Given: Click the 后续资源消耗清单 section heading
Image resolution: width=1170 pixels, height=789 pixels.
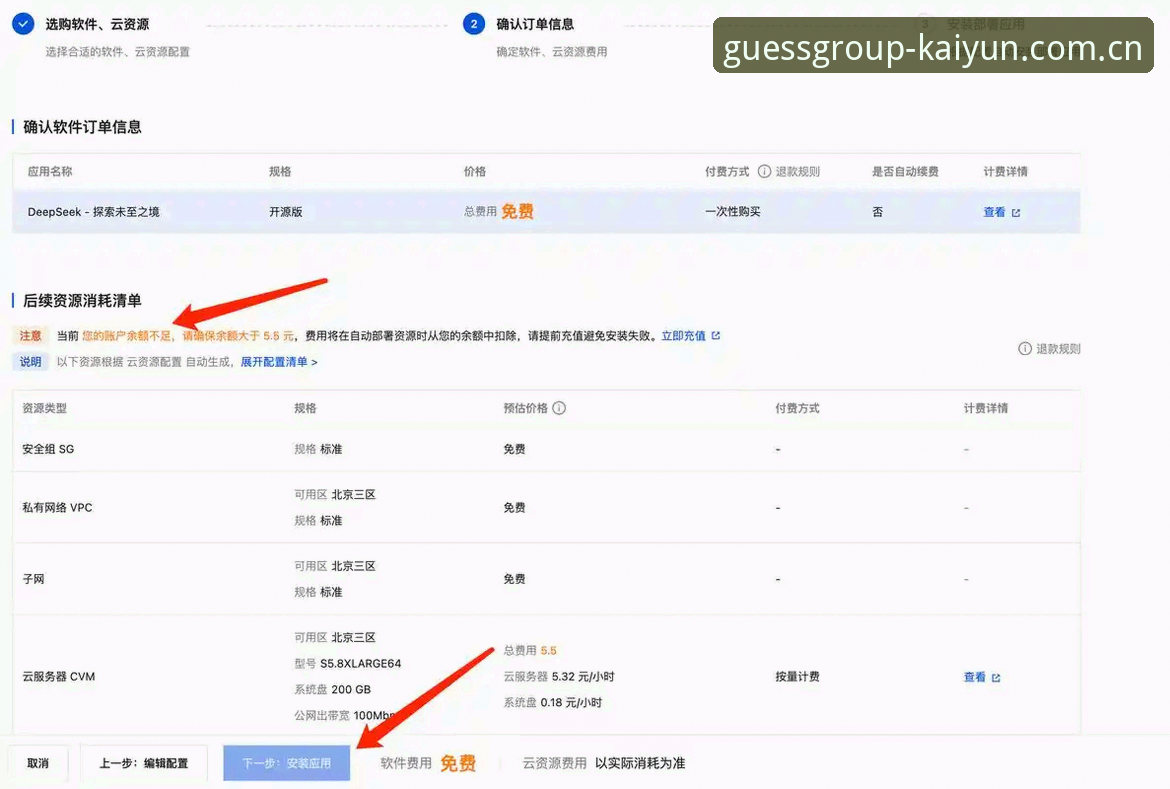Looking at the screenshot, I should coord(82,301).
